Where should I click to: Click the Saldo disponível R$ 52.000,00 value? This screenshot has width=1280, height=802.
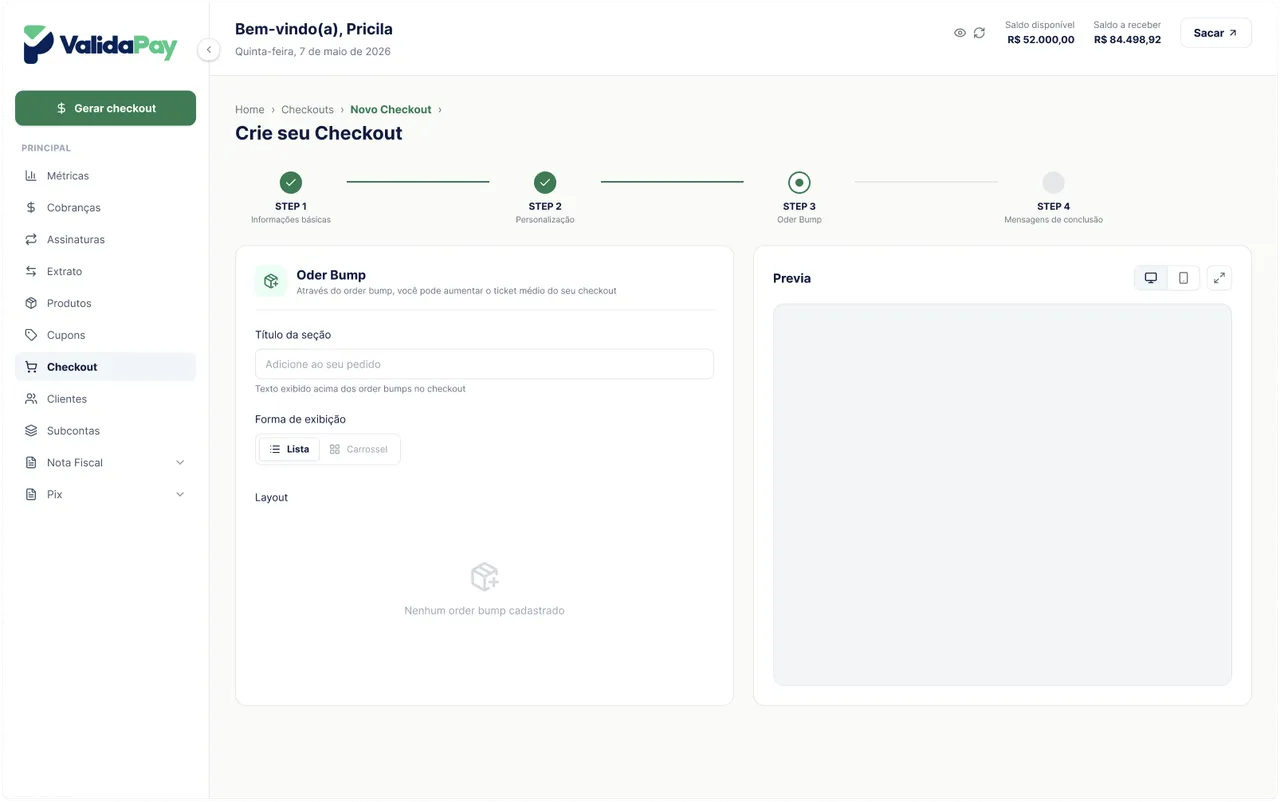click(1041, 40)
